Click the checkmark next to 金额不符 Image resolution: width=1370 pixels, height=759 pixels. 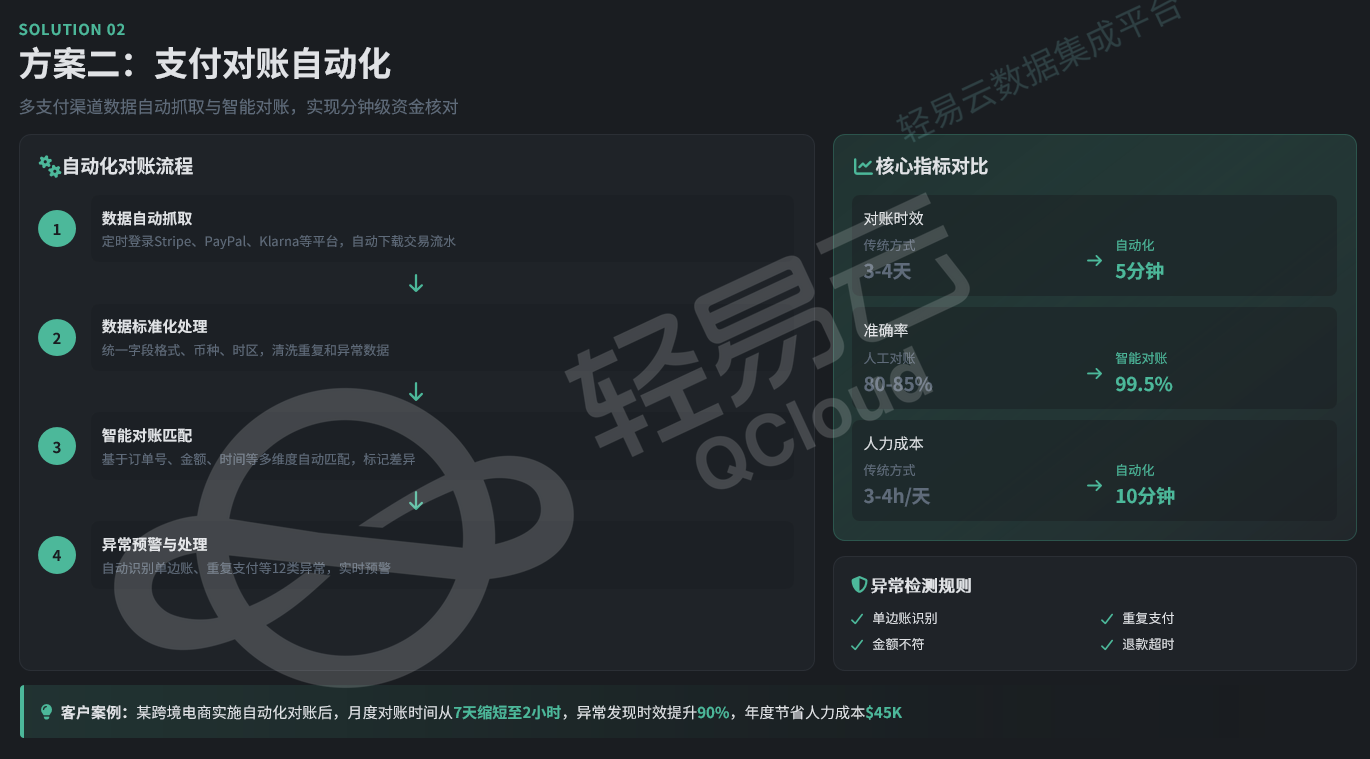point(856,645)
